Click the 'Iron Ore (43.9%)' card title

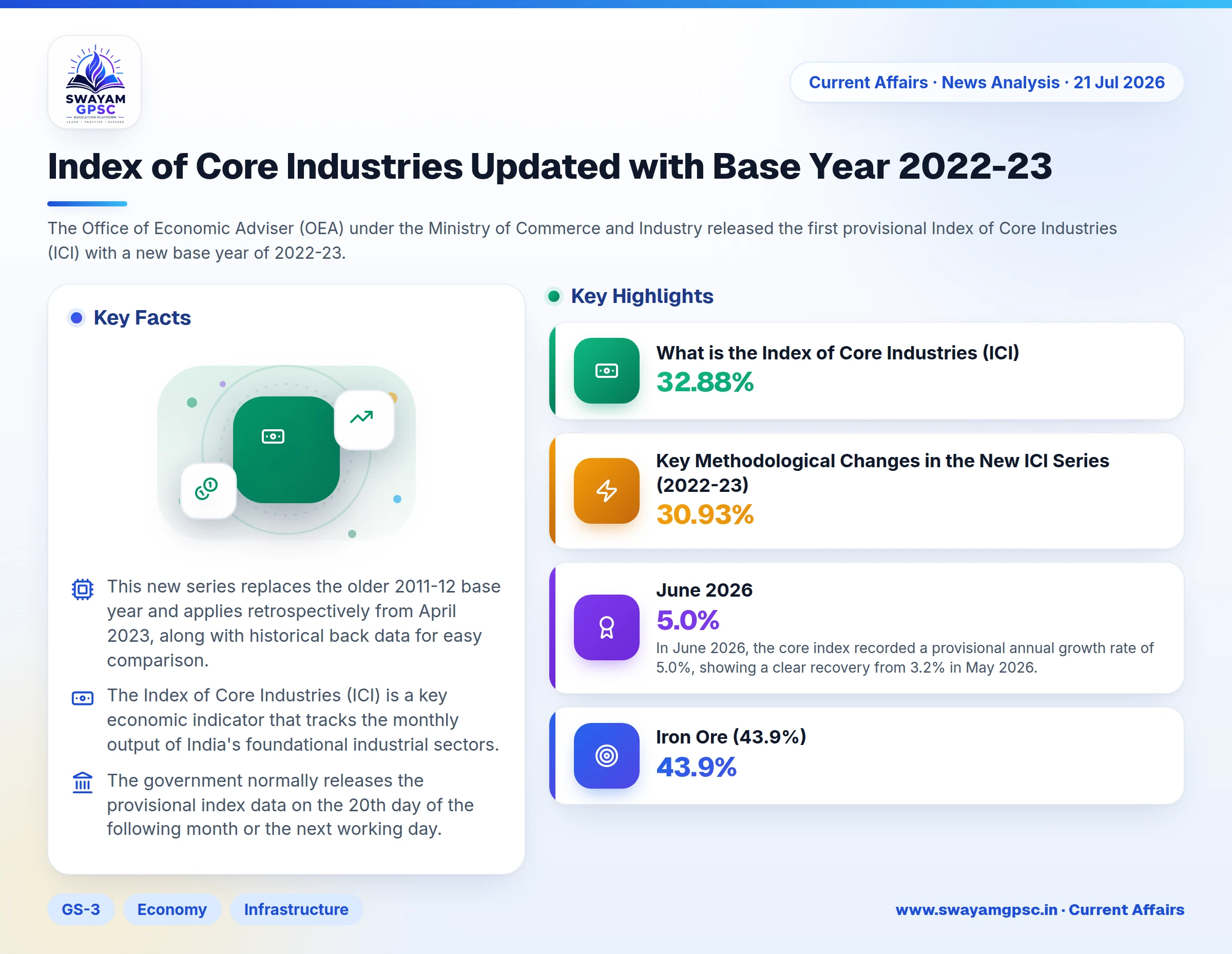731,737
